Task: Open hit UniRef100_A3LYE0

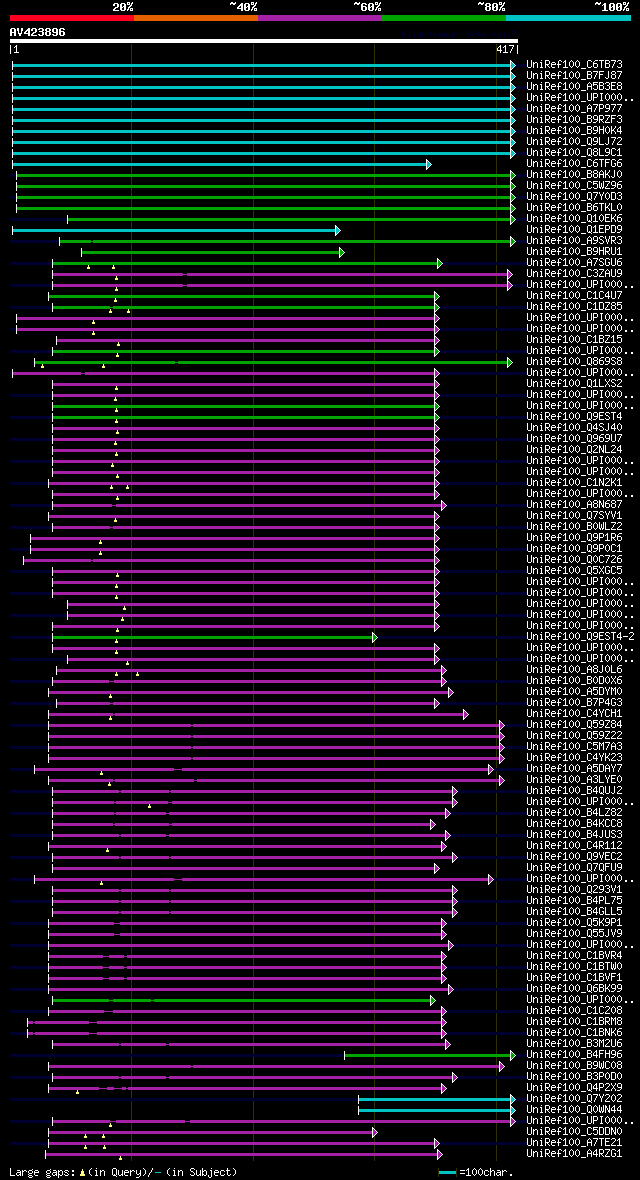Action: click(574, 780)
